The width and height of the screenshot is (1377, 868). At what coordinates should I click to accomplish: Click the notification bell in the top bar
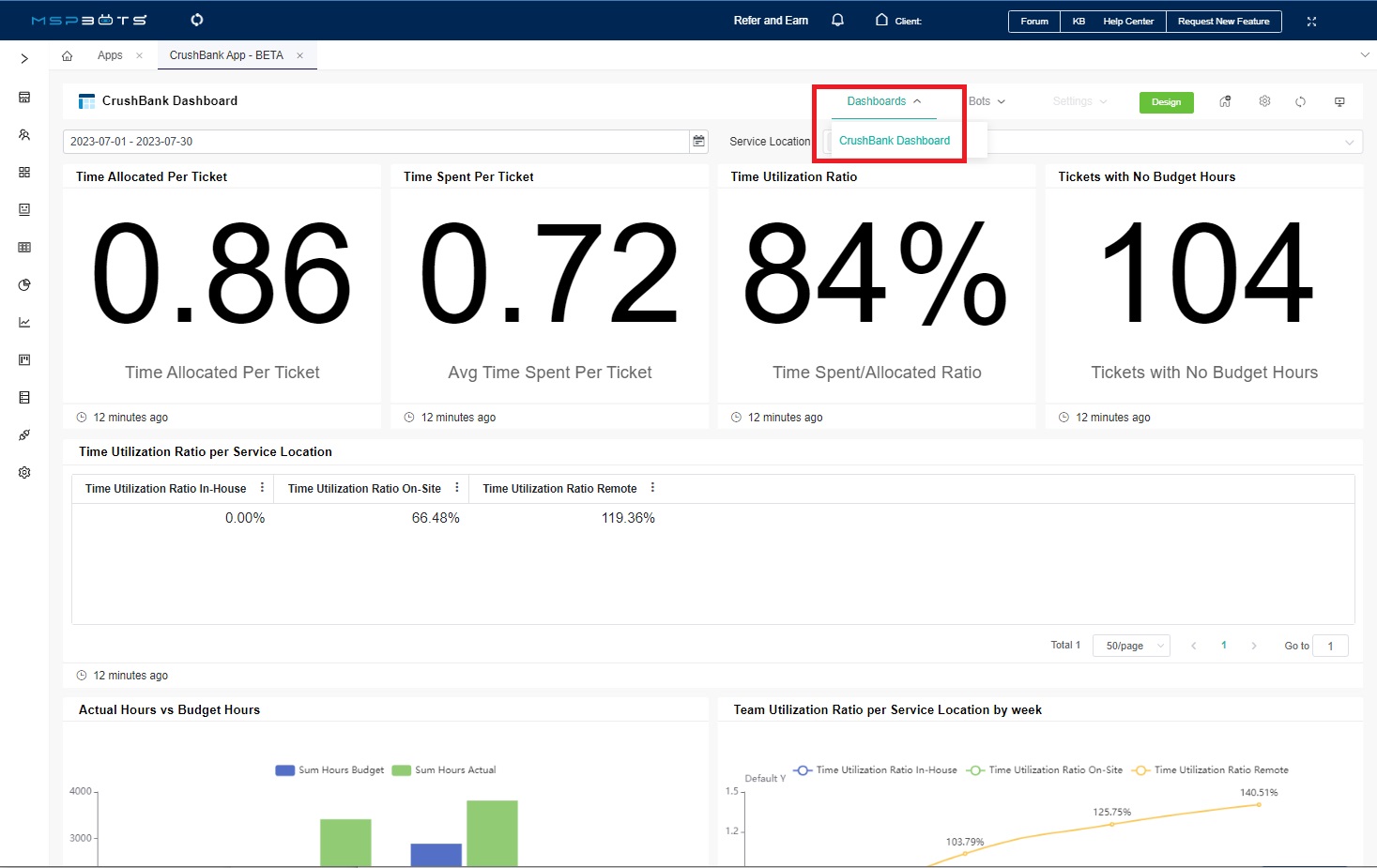point(837,20)
